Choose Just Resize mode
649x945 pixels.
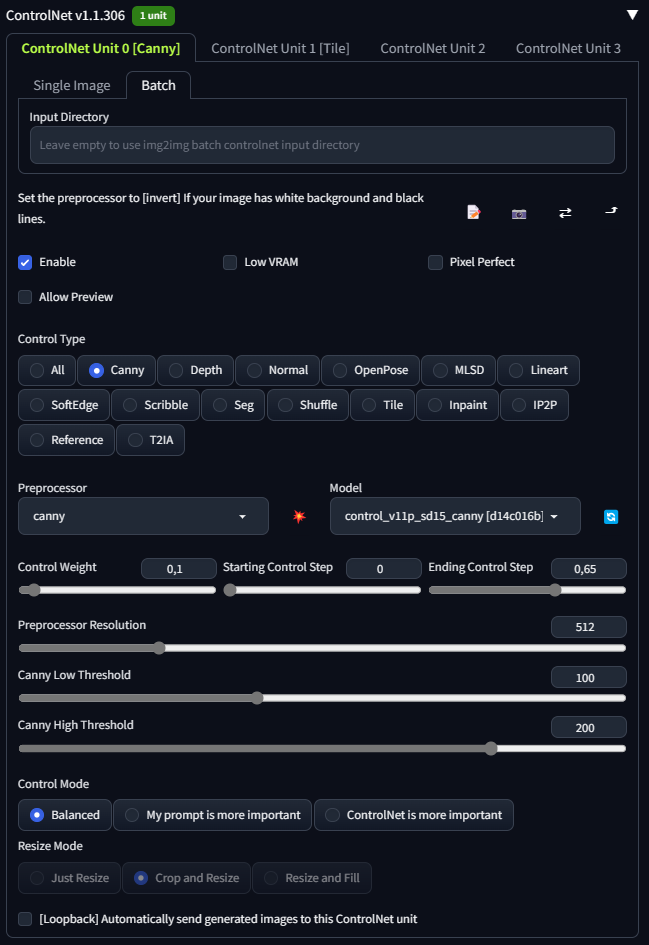click(69, 878)
